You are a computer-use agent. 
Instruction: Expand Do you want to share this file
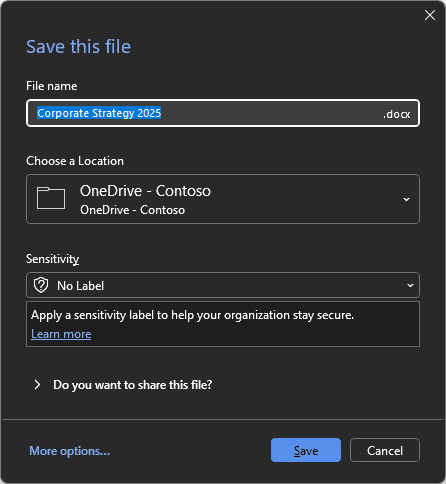tap(133, 385)
